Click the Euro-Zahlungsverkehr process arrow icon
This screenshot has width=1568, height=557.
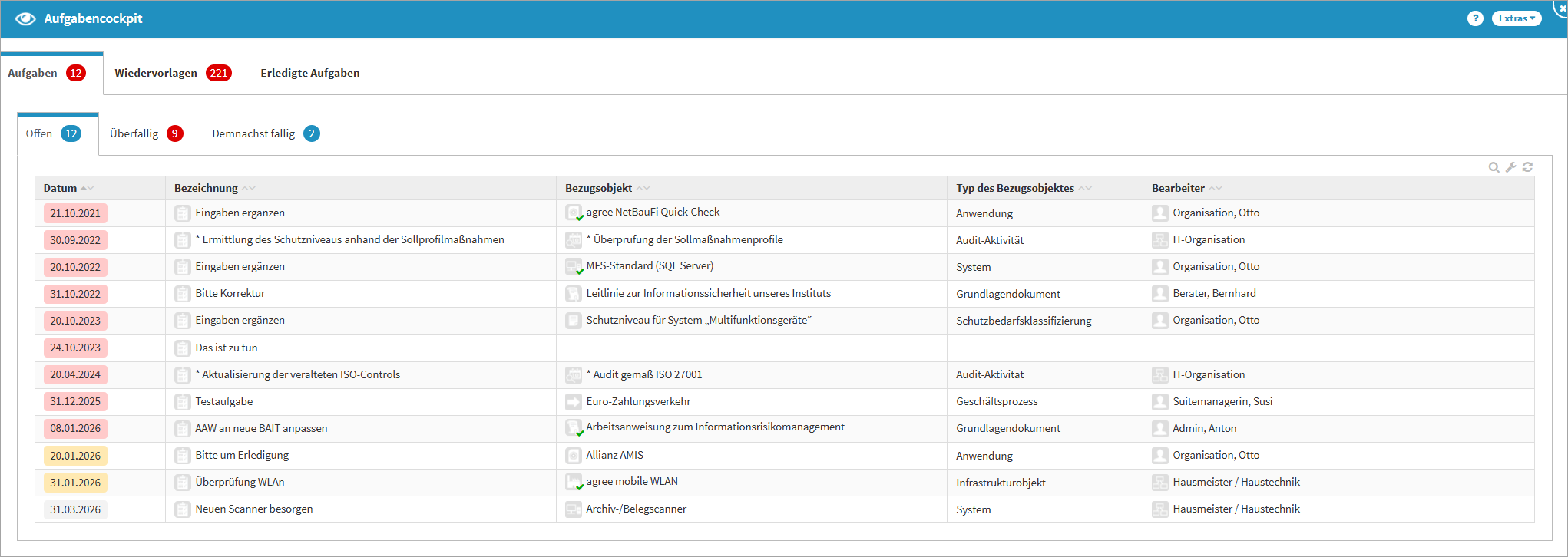[574, 401]
